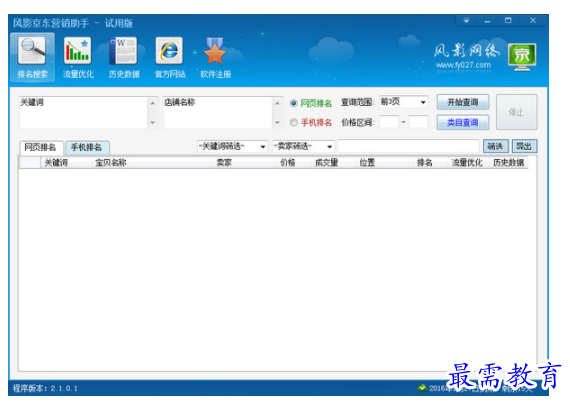
Task: Open the 软件注册 software registration icon
Action: 215,58
